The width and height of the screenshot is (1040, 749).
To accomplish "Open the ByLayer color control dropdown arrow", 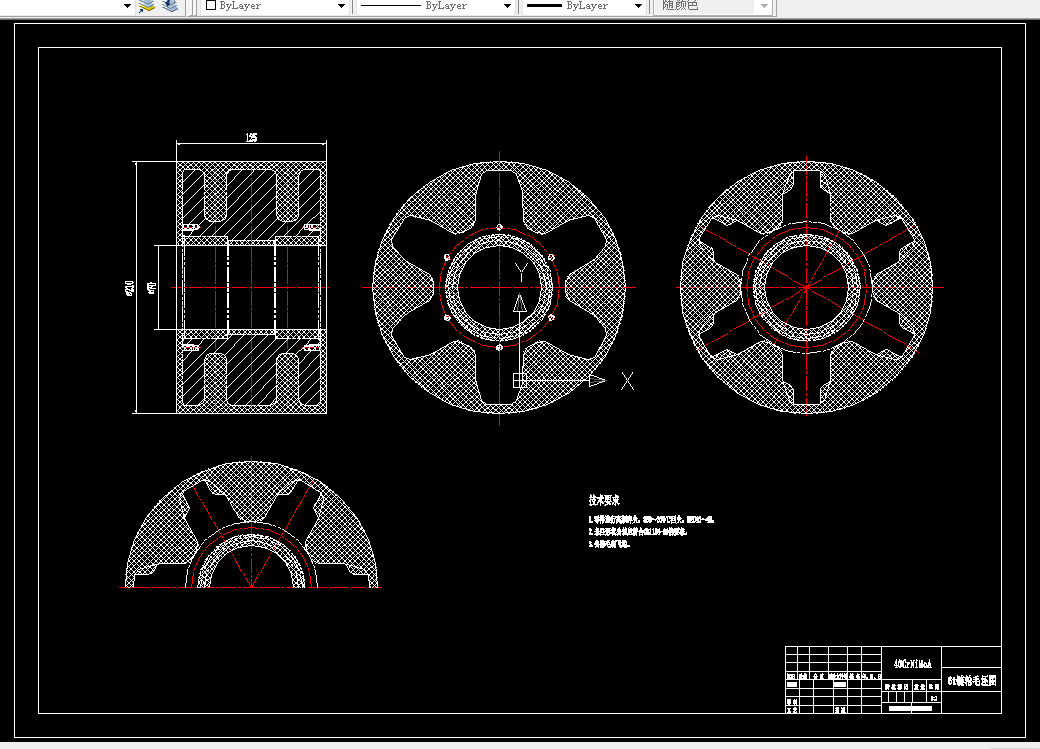I will coord(341,6).
